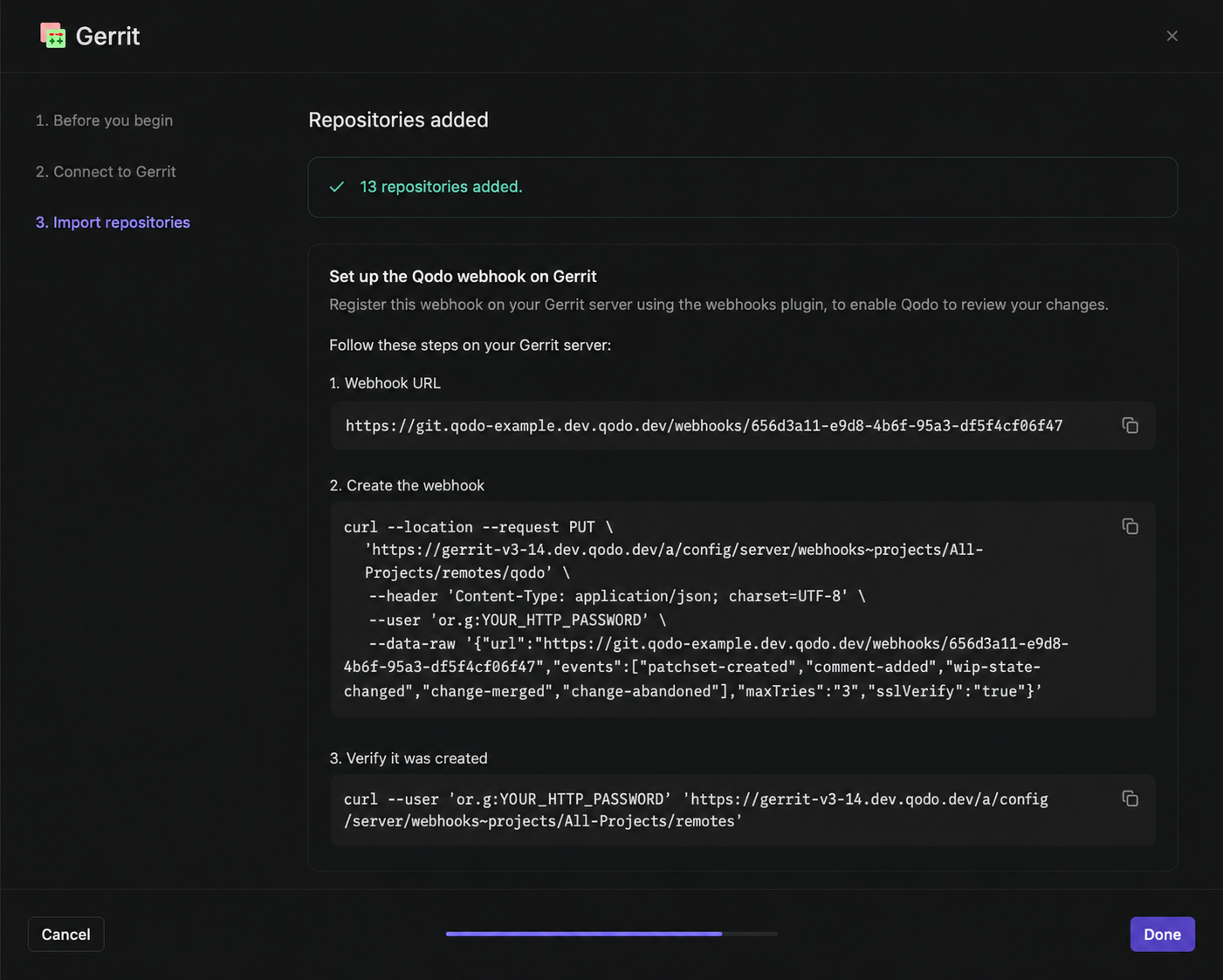This screenshot has height=980, width=1223.
Task: Click the Webhook URL field text
Action: tap(704, 426)
